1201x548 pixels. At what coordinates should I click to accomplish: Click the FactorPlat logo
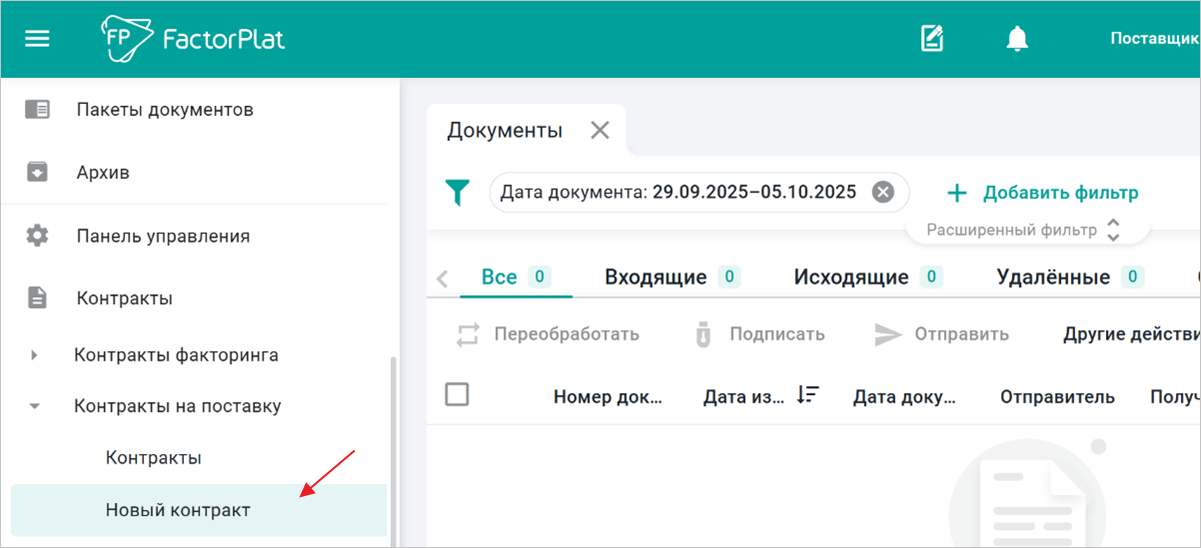(x=193, y=39)
